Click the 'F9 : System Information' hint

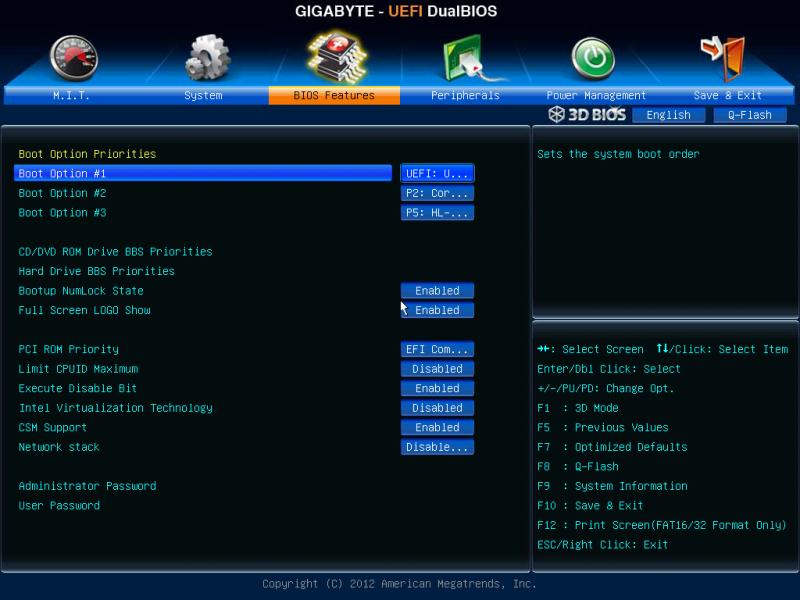612,486
